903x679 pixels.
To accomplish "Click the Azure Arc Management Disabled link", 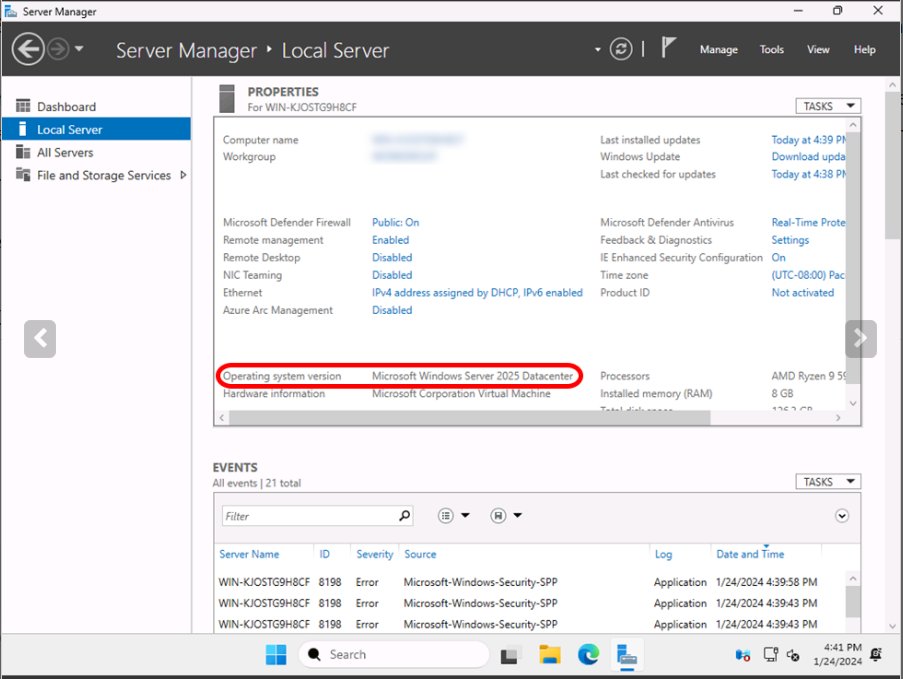I will coord(392,310).
